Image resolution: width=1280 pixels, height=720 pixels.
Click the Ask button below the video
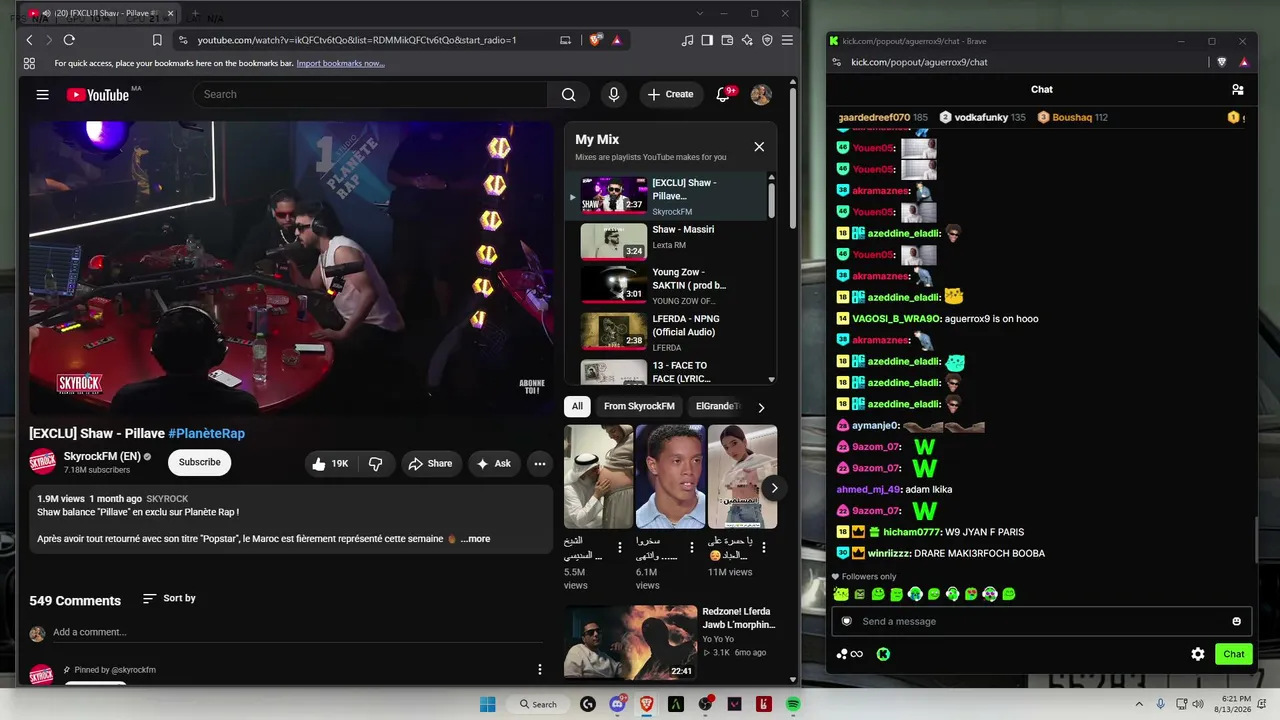[x=494, y=464]
